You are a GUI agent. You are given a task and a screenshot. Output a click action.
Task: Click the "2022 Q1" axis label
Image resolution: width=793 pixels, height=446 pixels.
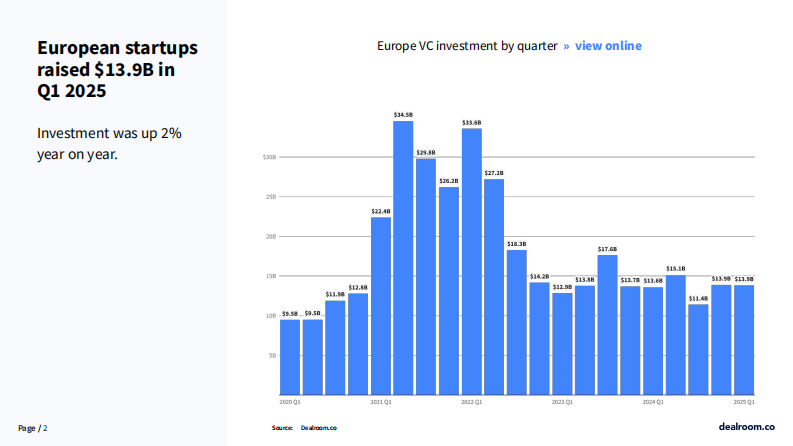[x=472, y=401]
